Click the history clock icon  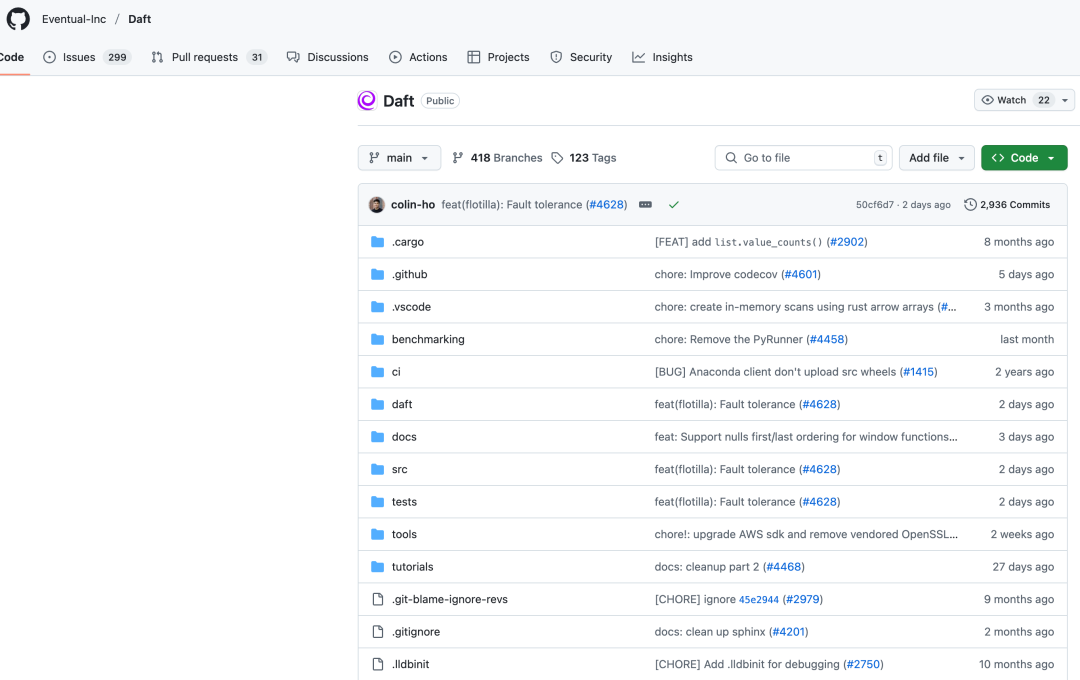pyautogui.click(x=970, y=205)
